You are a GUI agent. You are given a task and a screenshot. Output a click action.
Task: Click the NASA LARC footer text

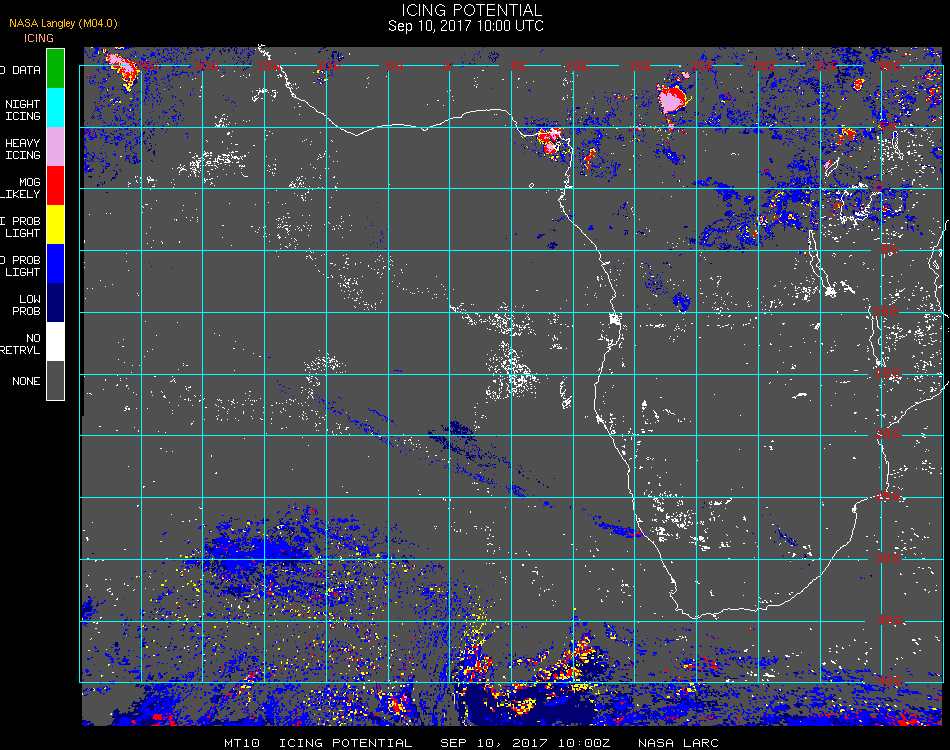(x=678, y=743)
